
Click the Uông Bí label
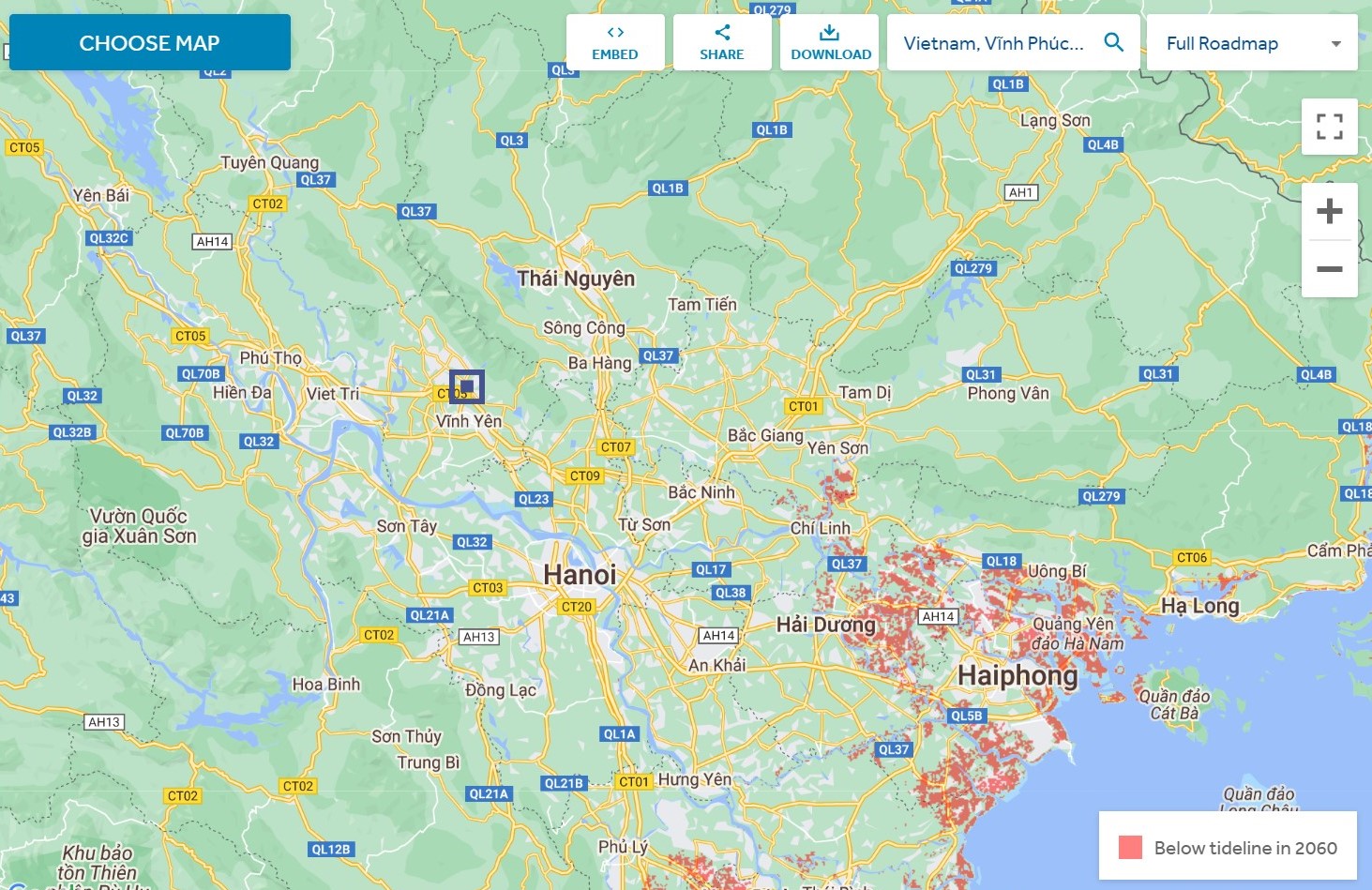click(x=1057, y=571)
